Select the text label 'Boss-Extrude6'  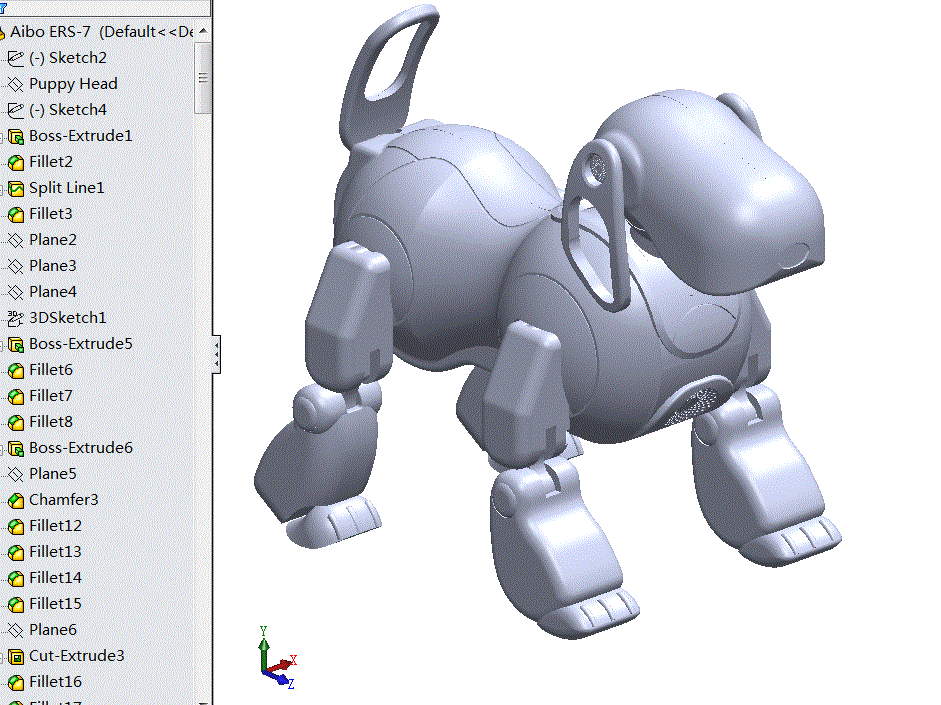(x=81, y=448)
